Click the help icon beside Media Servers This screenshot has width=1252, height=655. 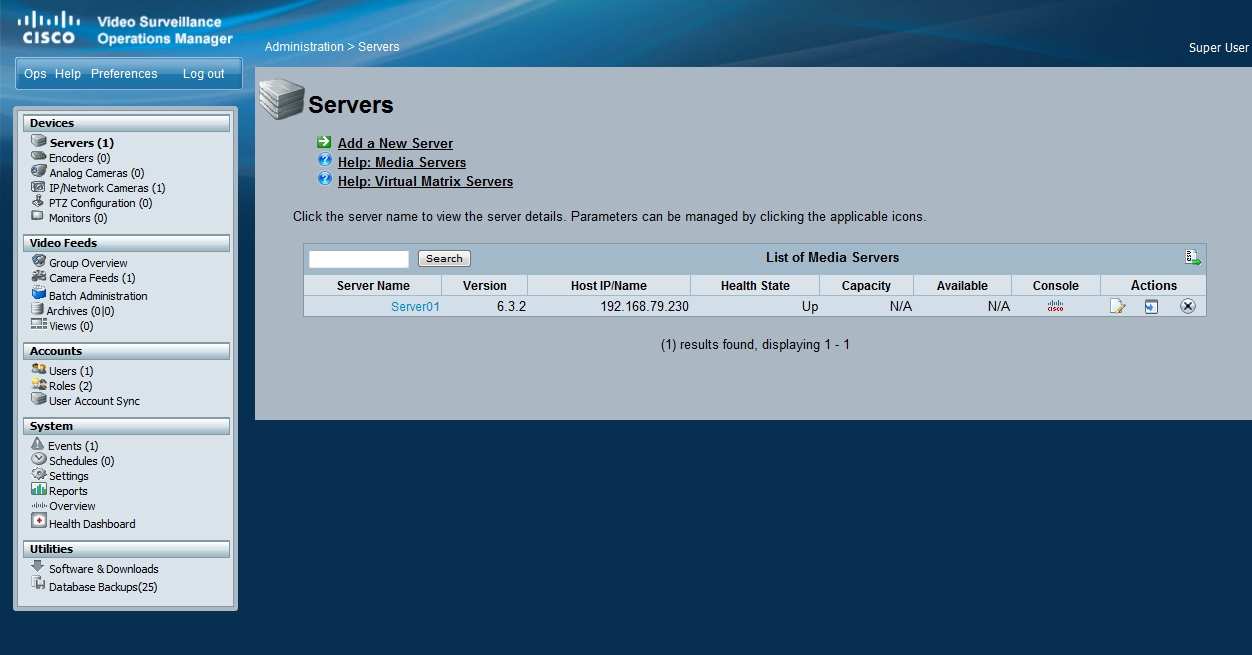click(324, 160)
